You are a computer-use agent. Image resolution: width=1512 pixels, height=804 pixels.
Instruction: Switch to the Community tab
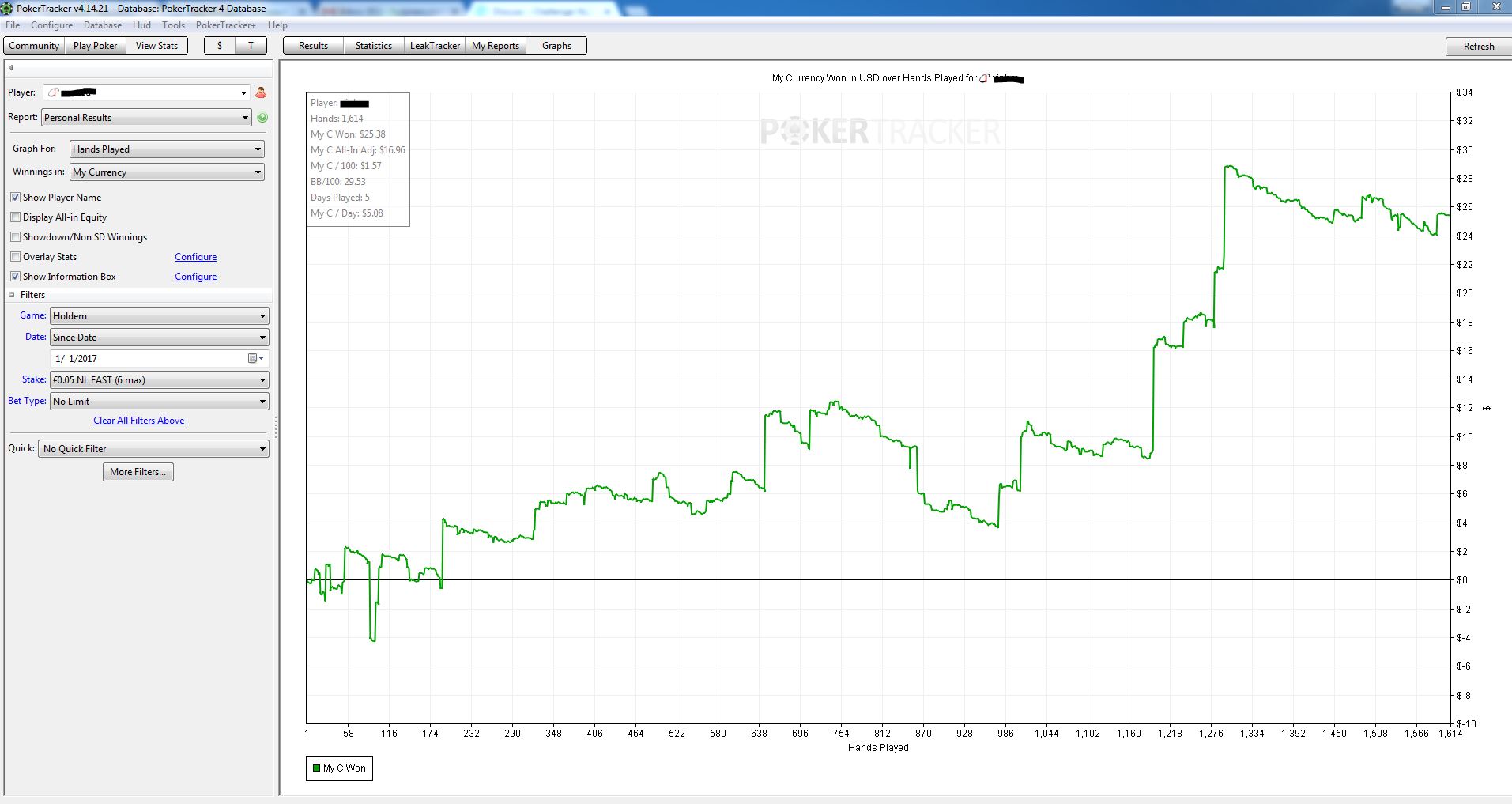(x=34, y=46)
